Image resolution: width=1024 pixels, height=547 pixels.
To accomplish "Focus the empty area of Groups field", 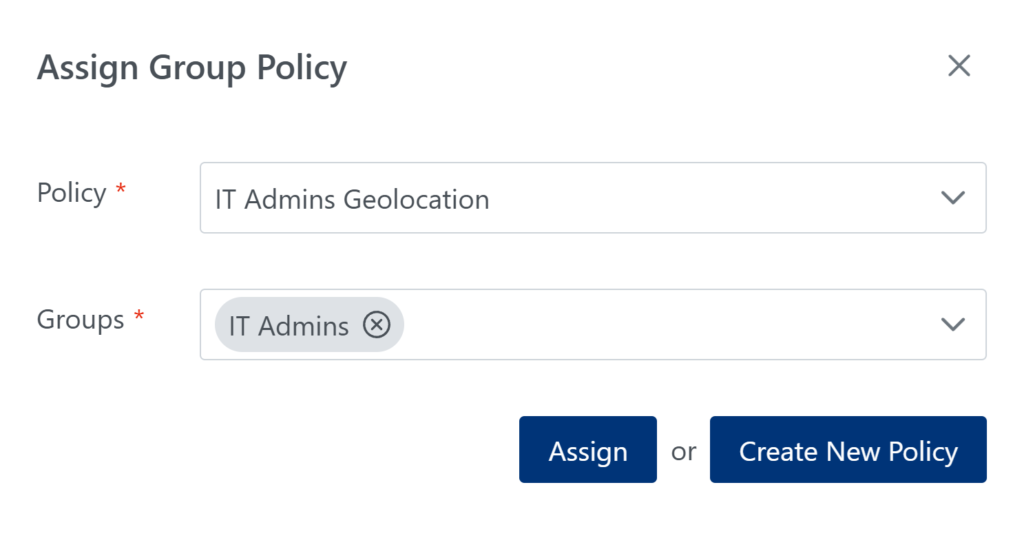I will 660,325.
